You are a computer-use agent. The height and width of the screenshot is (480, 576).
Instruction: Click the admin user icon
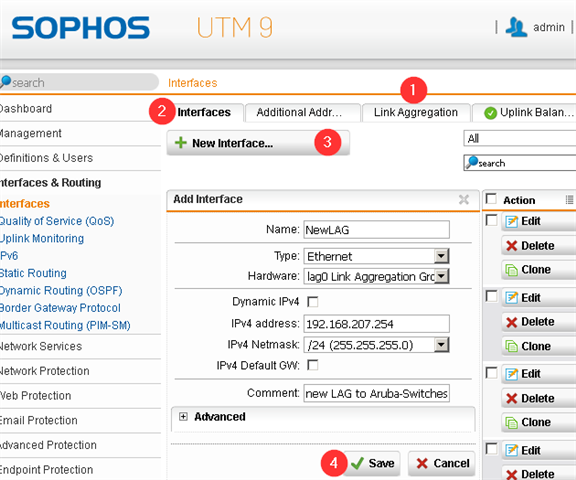pyautogui.click(x=516, y=27)
